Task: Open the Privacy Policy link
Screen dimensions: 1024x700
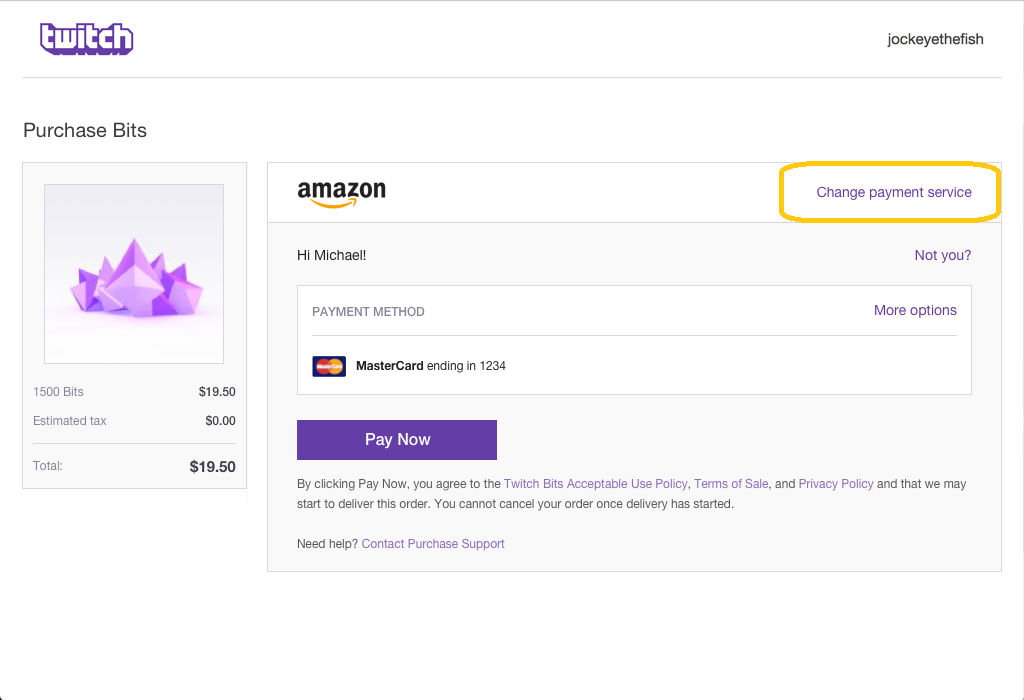Action: 835,484
